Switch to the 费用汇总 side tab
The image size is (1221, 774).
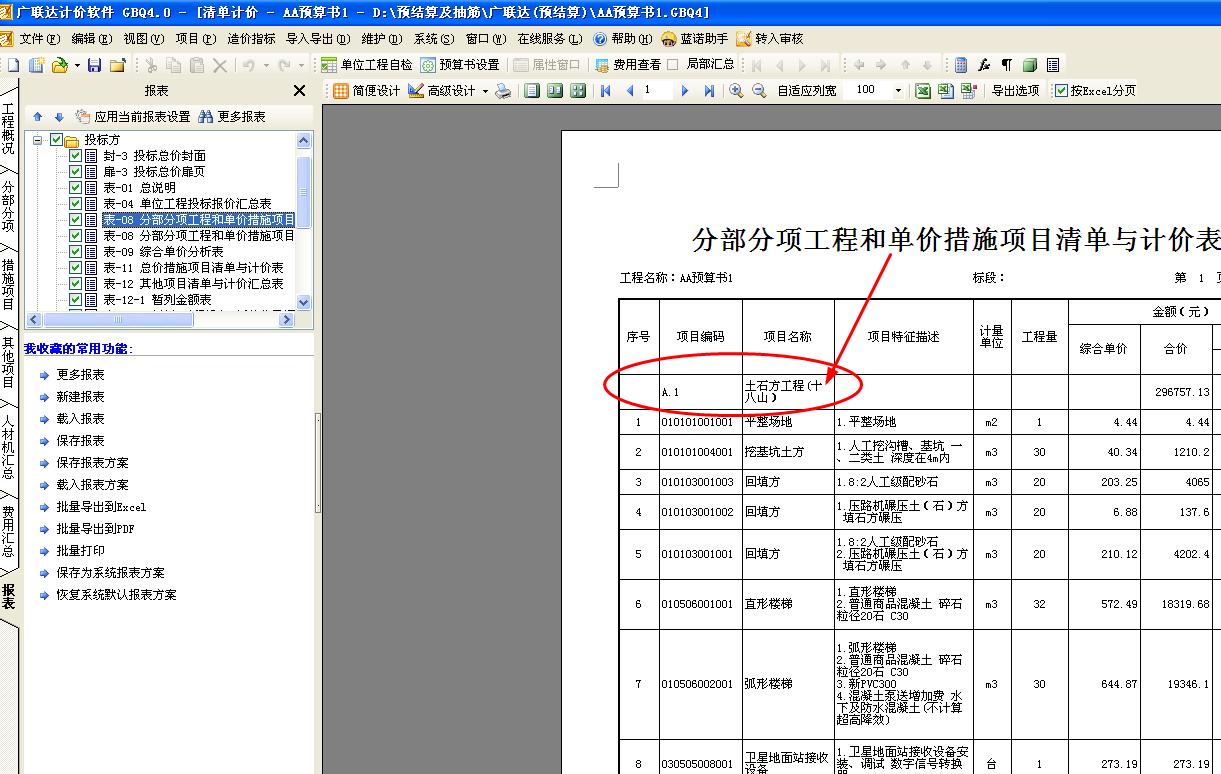(x=8, y=531)
